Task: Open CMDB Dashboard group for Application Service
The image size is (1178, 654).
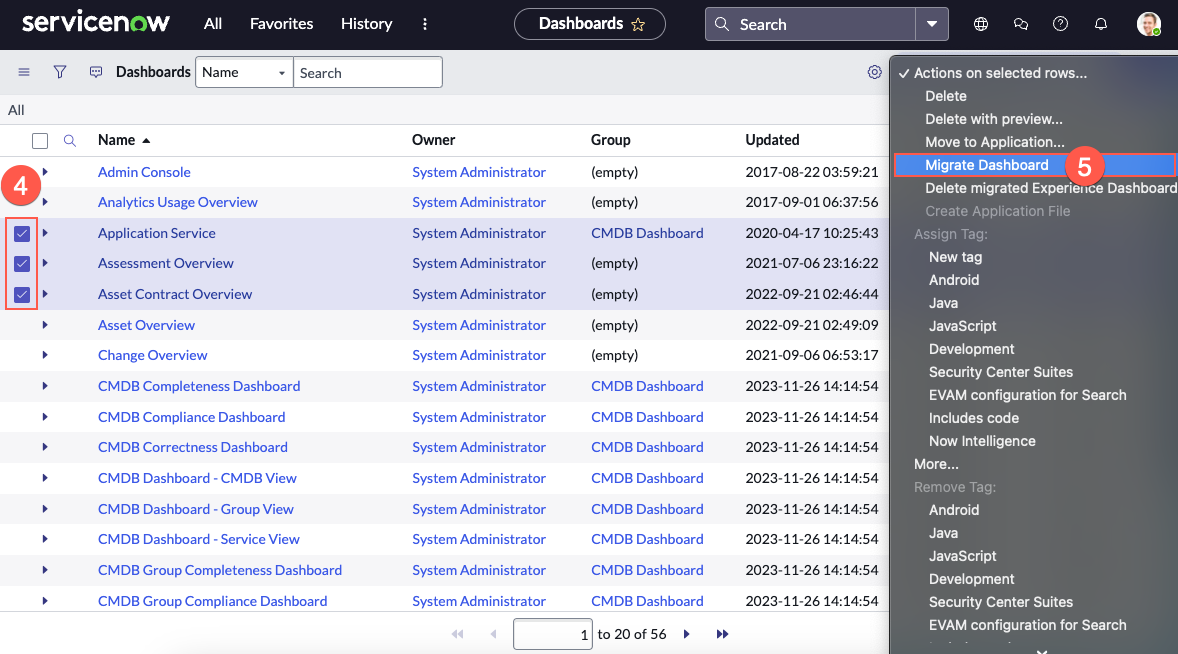Action: tap(647, 233)
